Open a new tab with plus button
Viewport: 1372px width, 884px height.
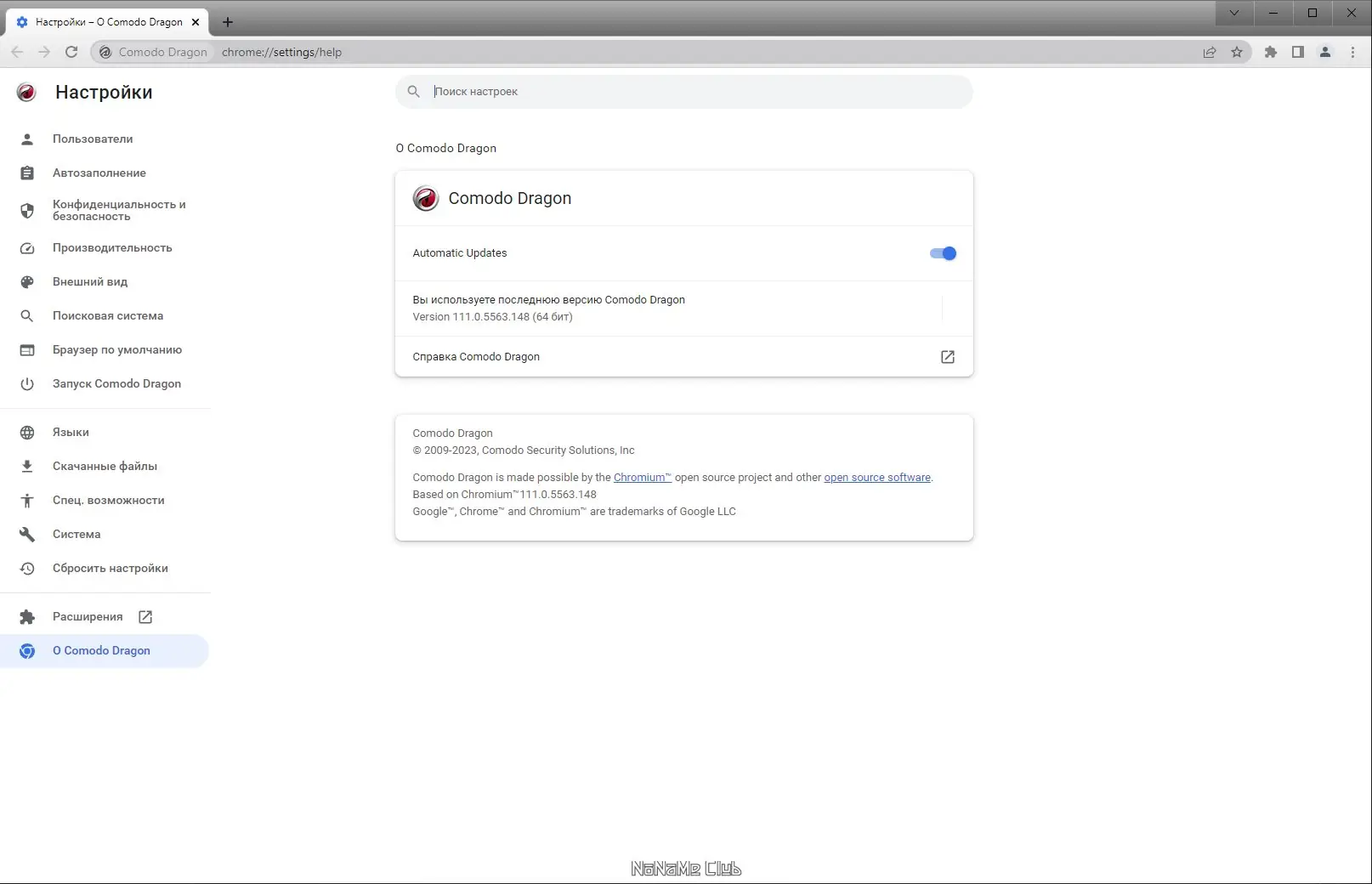tap(228, 22)
